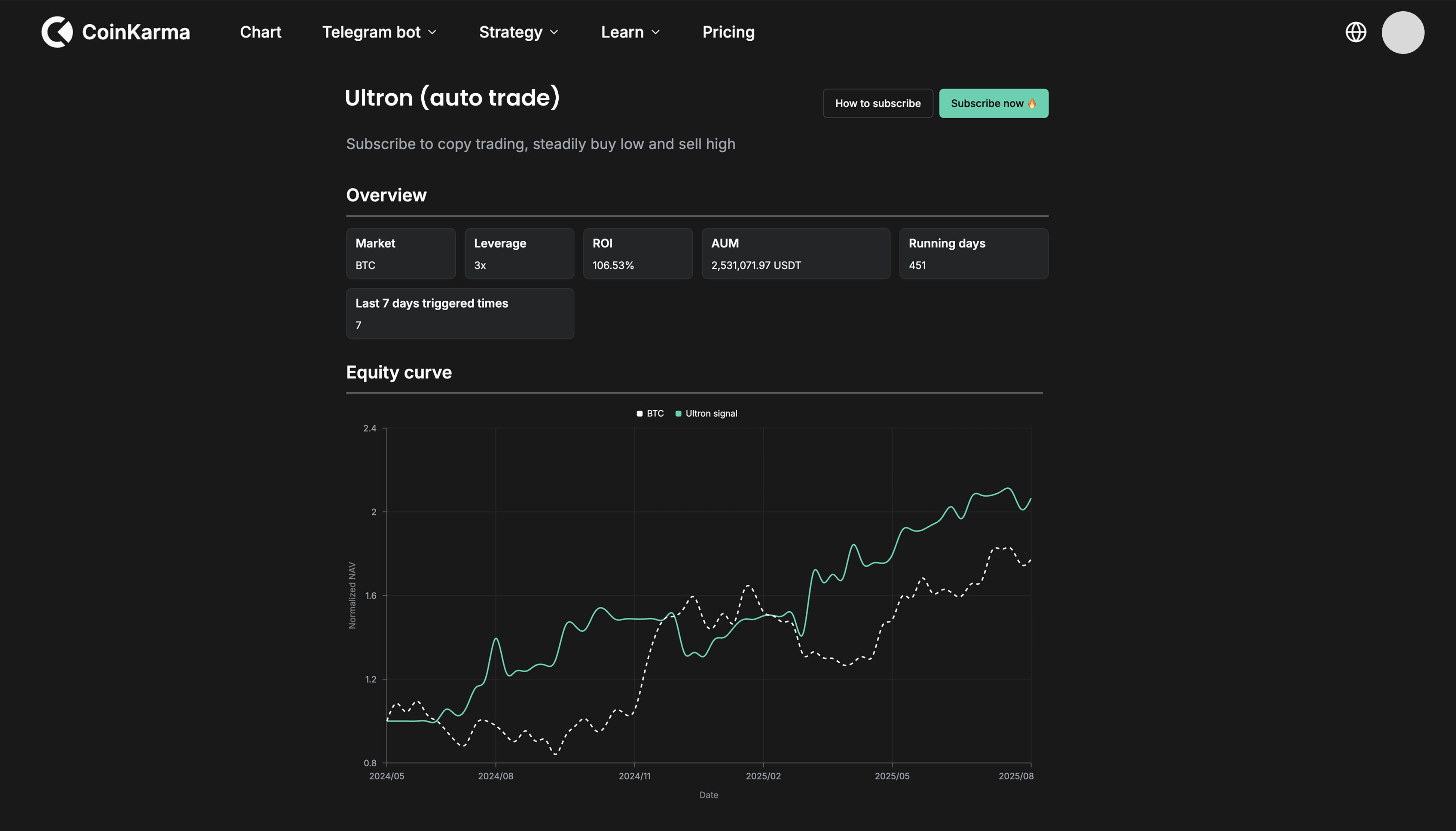Click the Last 7 days triggered times card
Image resolution: width=1456 pixels, height=831 pixels.
[x=460, y=313]
